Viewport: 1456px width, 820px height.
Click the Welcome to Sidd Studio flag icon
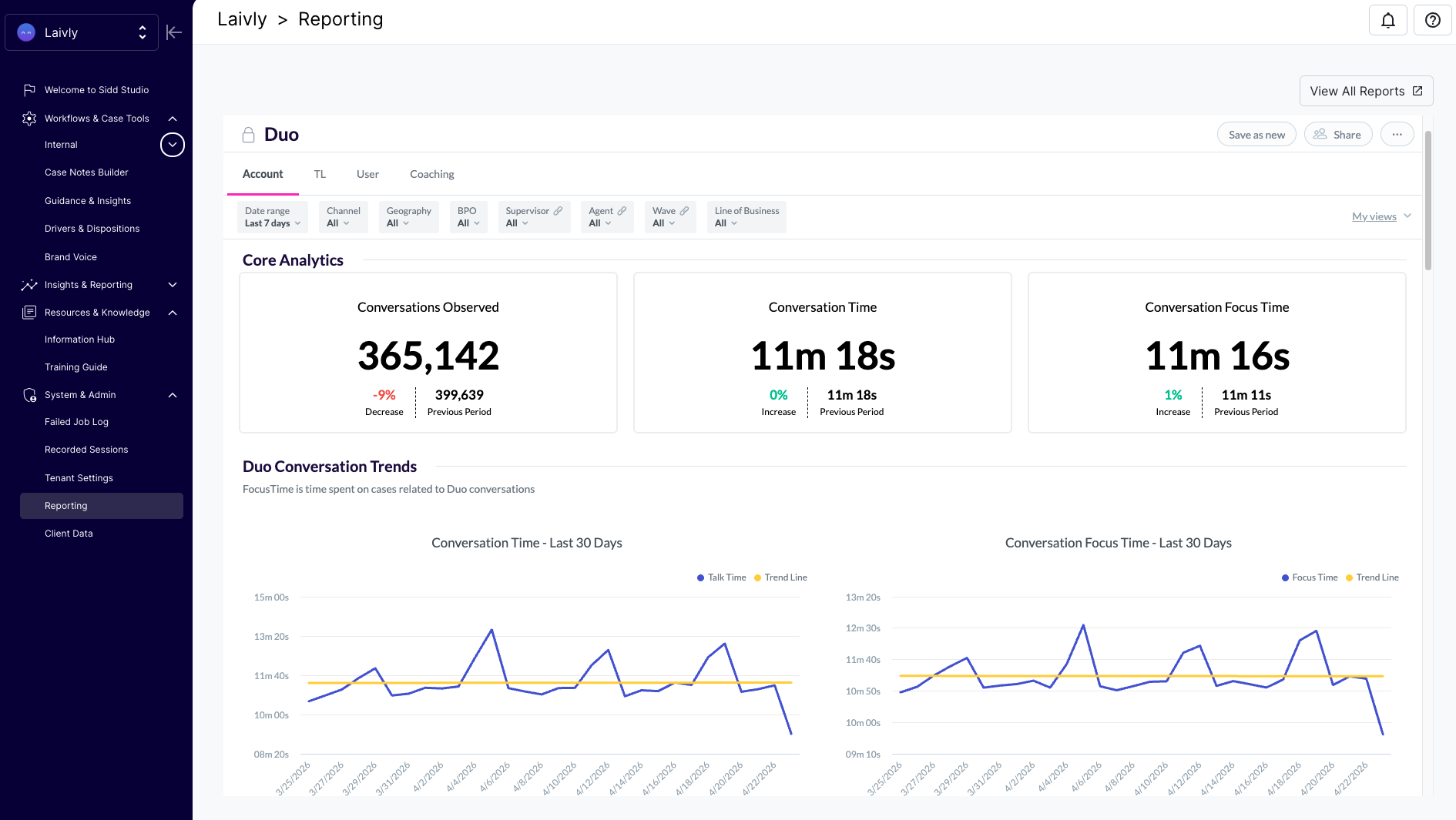(29, 90)
